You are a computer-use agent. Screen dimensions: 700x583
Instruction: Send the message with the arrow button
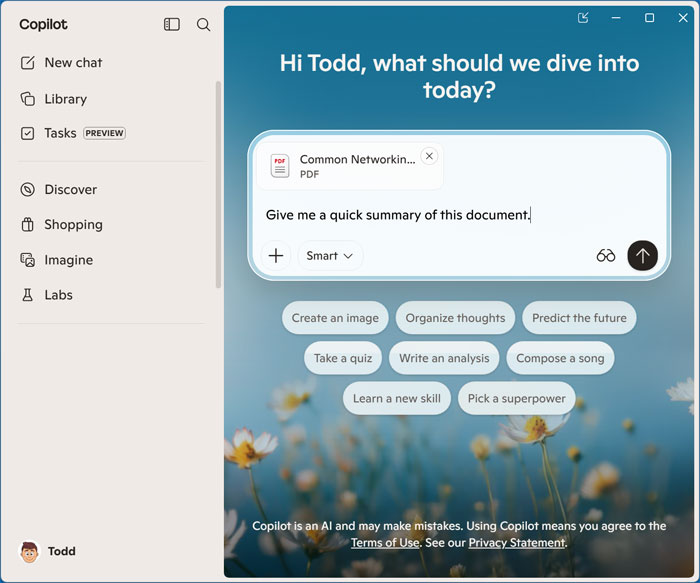[642, 256]
